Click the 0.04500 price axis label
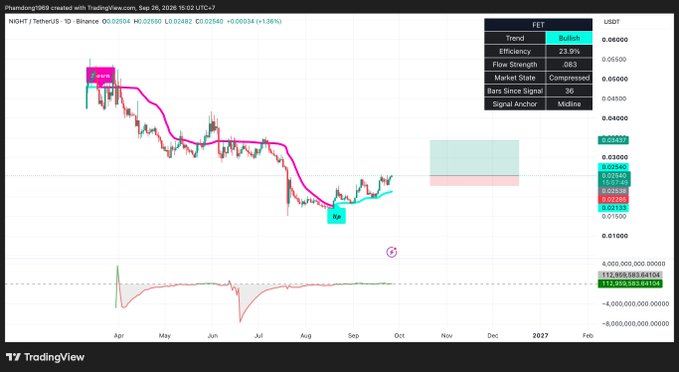The image size is (679, 372). [x=614, y=99]
